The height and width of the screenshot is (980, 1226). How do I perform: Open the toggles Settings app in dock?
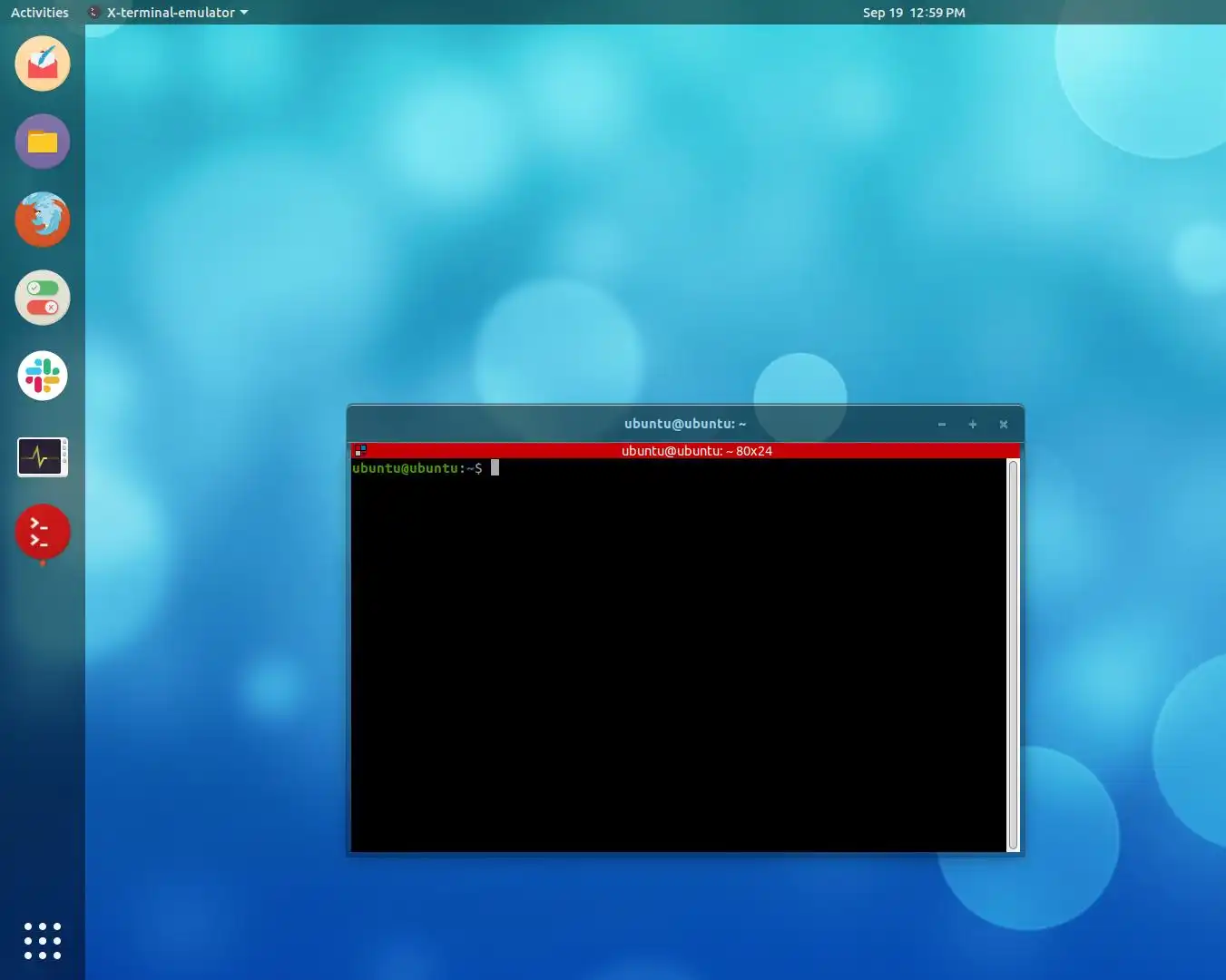tap(42, 298)
